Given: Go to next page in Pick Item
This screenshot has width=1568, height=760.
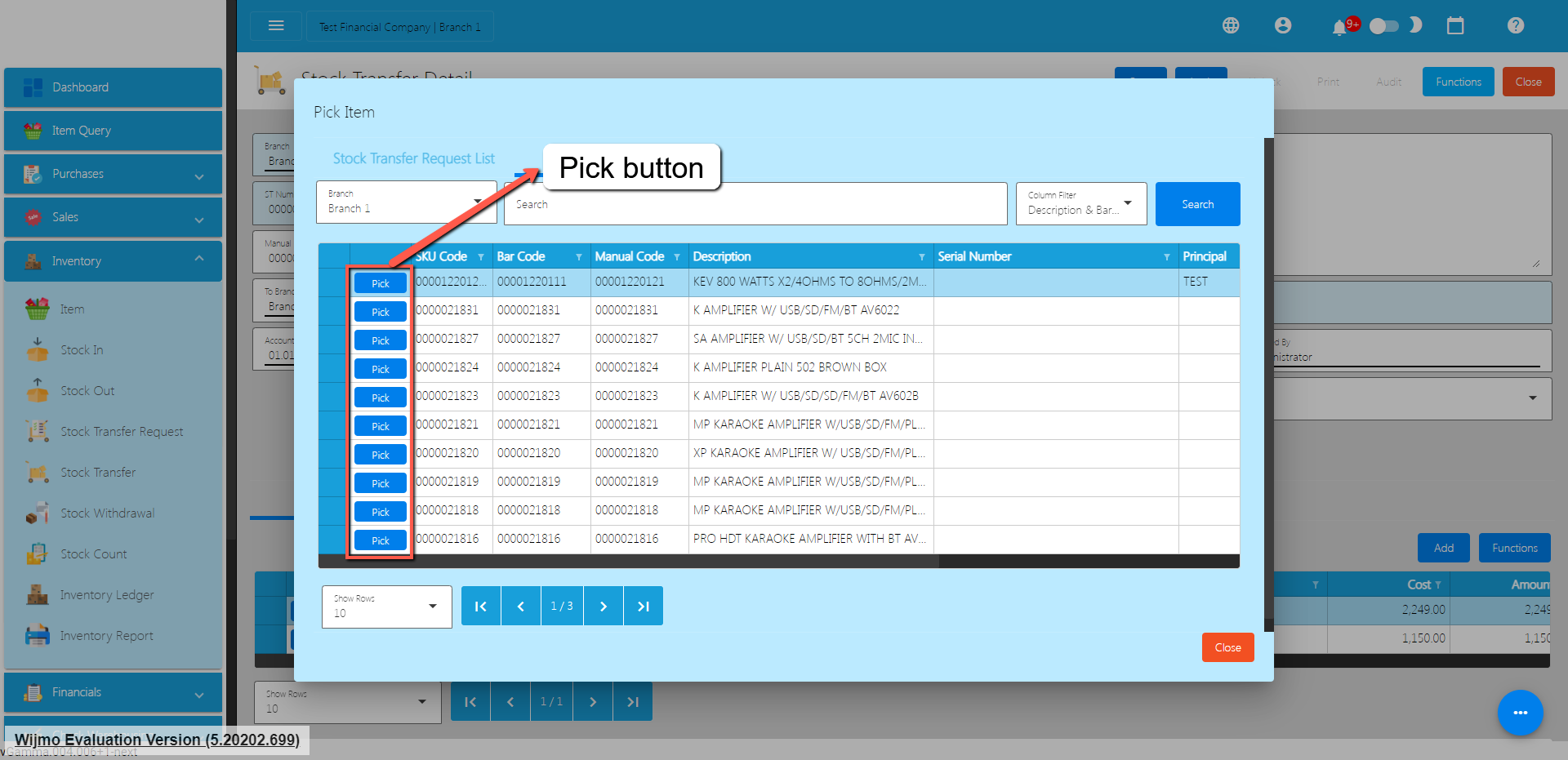Looking at the screenshot, I should click(604, 607).
